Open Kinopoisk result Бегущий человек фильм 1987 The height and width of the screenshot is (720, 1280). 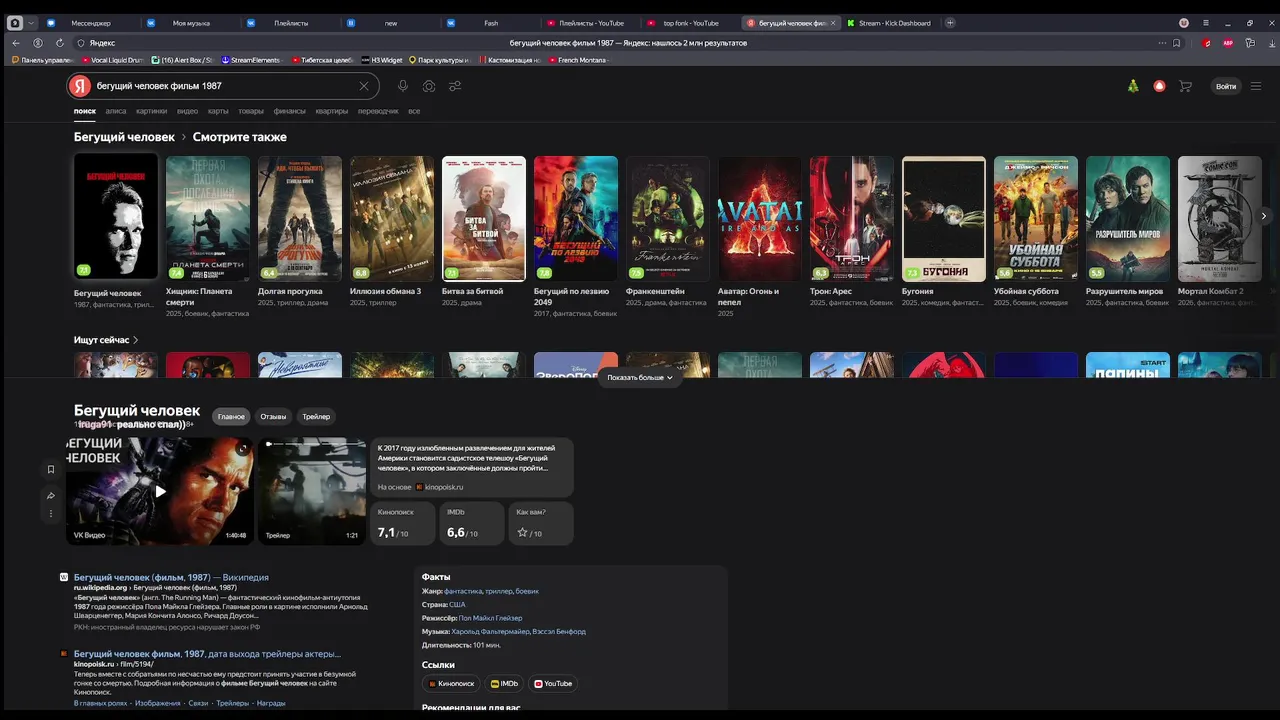(x=207, y=653)
